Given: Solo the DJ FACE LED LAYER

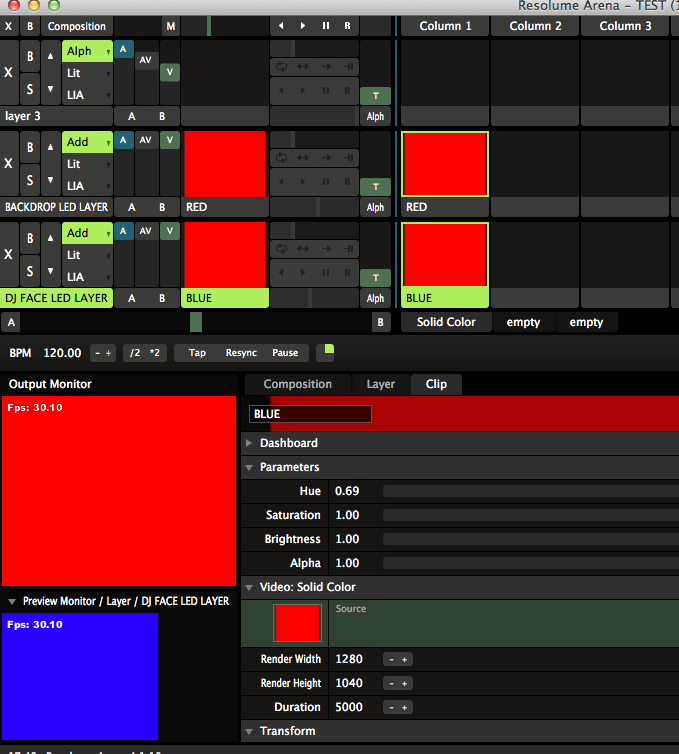Looking at the screenshot, I should click(31, 271).
